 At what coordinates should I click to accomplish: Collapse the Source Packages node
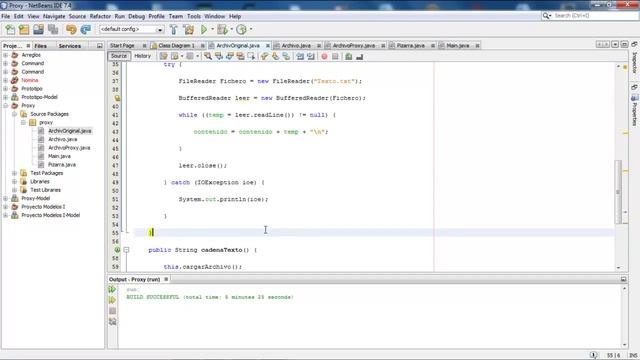(x=15, y=114)
